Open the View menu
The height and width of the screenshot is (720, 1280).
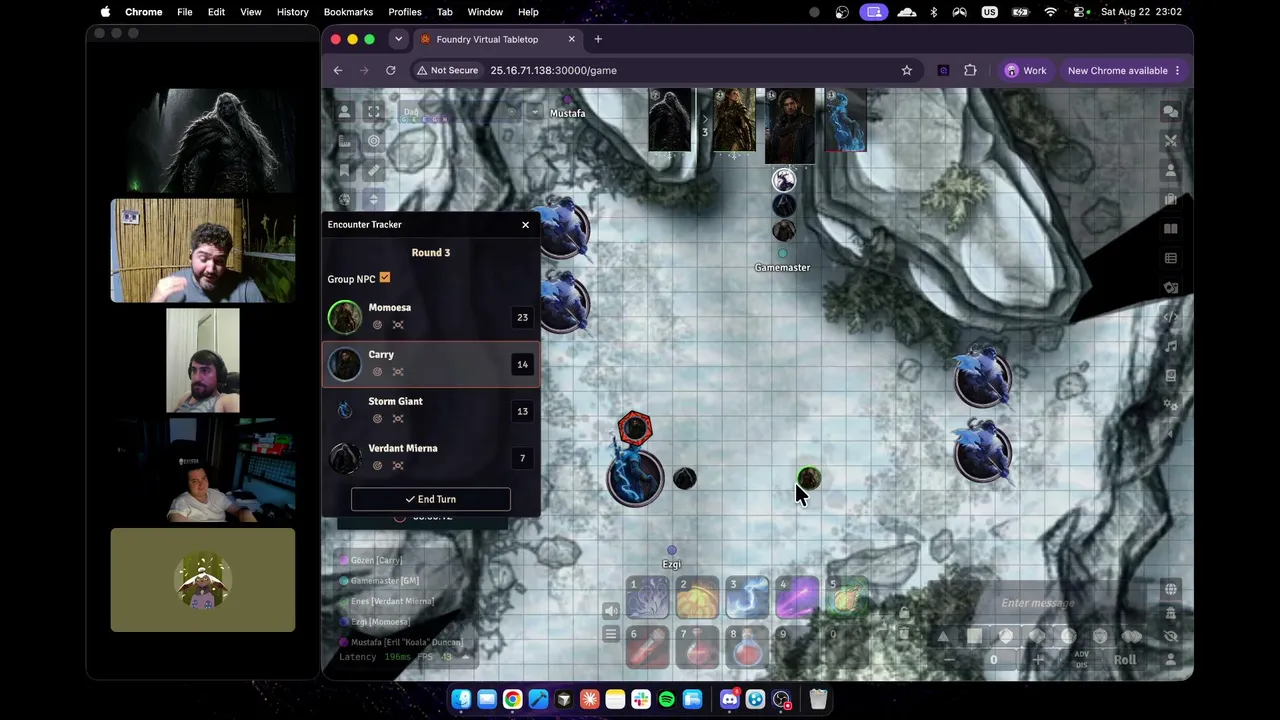coord(251,12)
